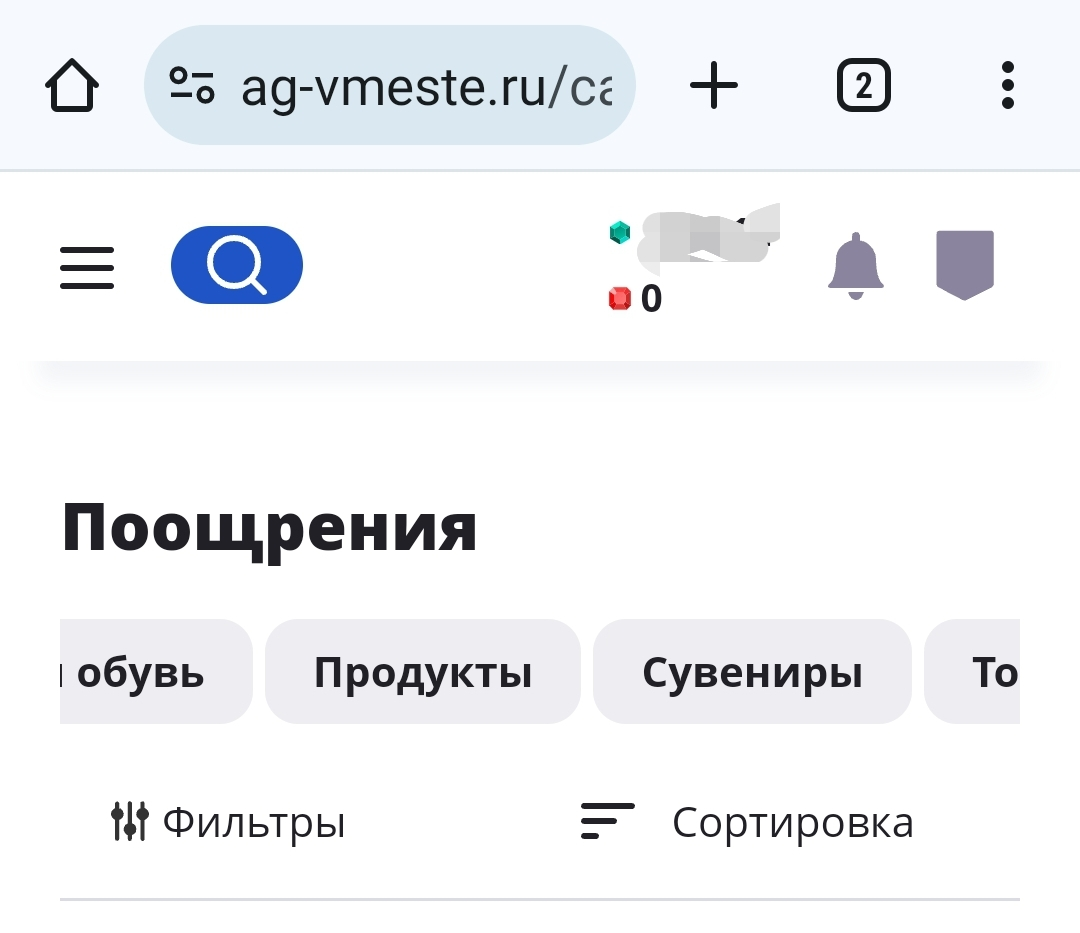Select the partially visible То category chip

pyautogui.click(x=972, y=671)
